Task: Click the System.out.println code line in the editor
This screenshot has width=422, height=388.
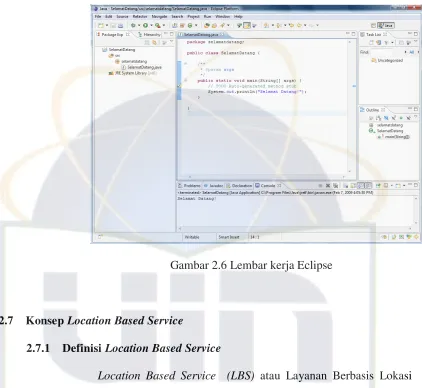Action: (x=257, y=92)
